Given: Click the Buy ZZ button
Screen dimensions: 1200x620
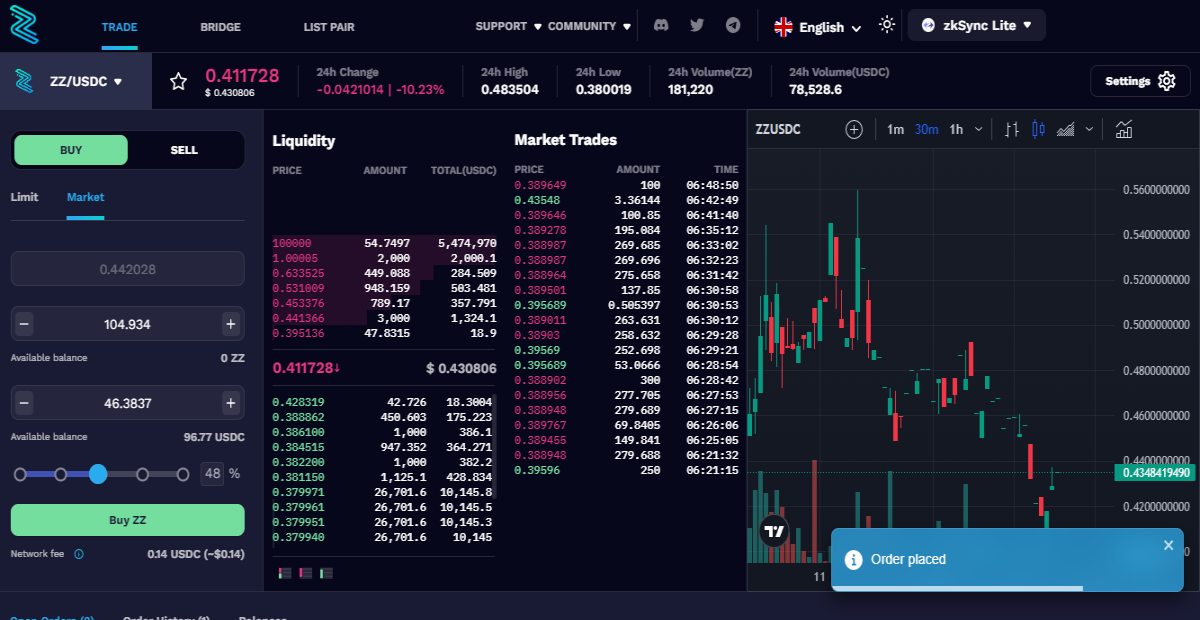Looking at the screenshot, I should click(x=127, y=520).
